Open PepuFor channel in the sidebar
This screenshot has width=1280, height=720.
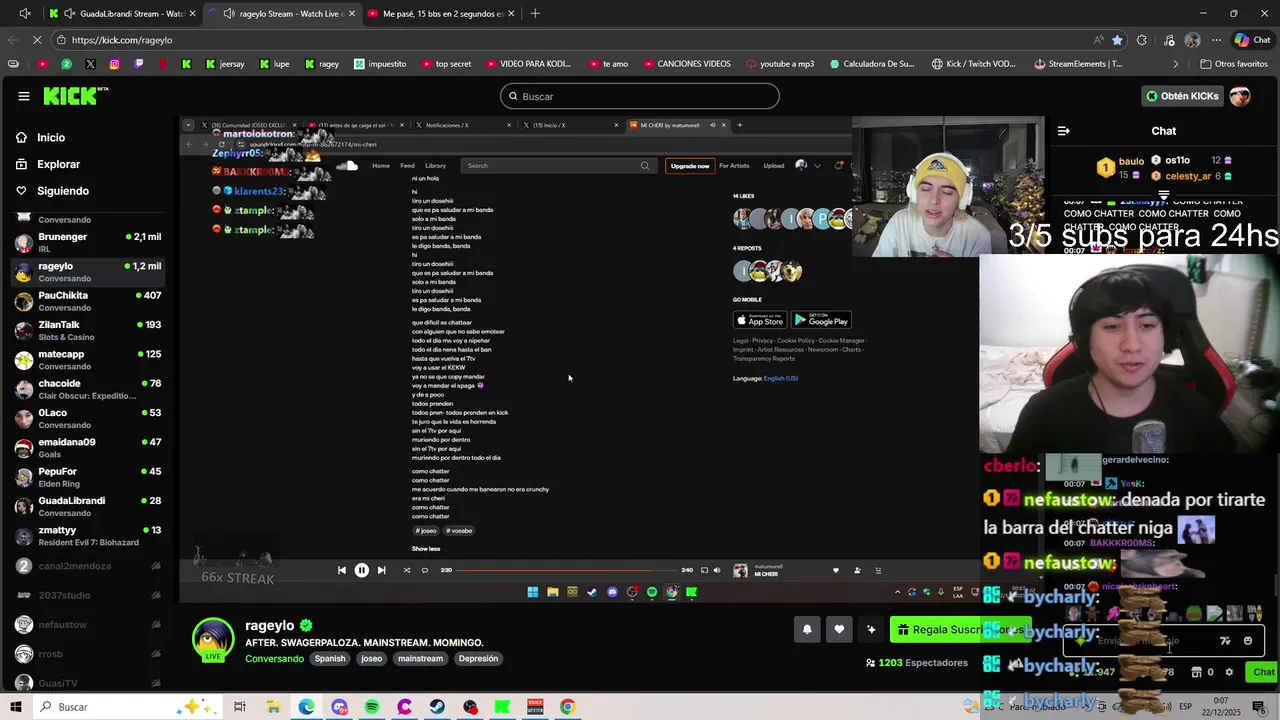pos(87,477)
